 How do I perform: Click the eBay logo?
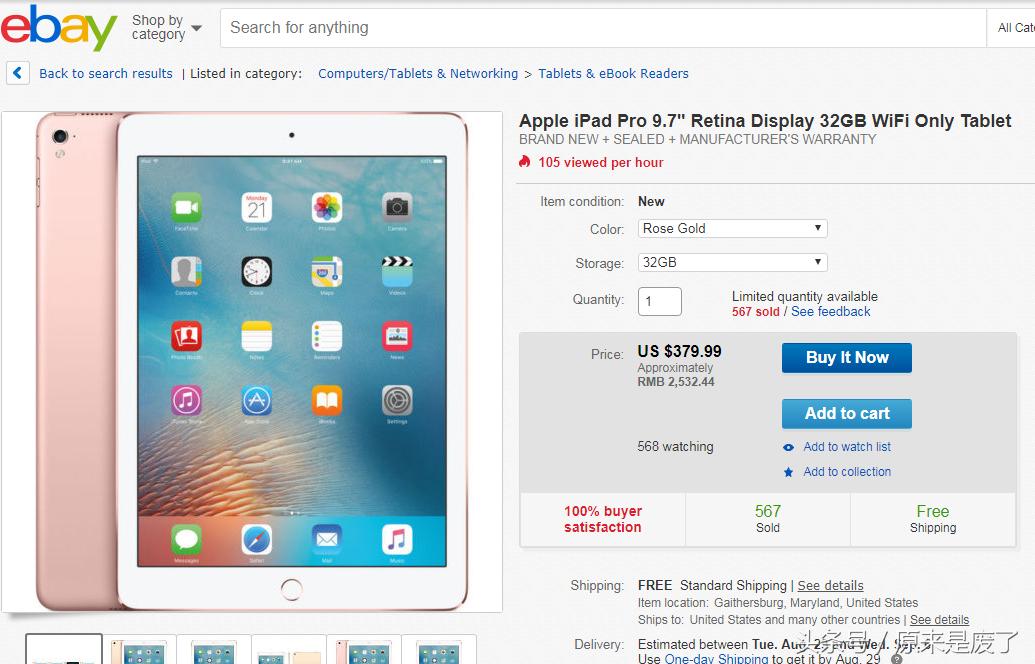(58, 28)
